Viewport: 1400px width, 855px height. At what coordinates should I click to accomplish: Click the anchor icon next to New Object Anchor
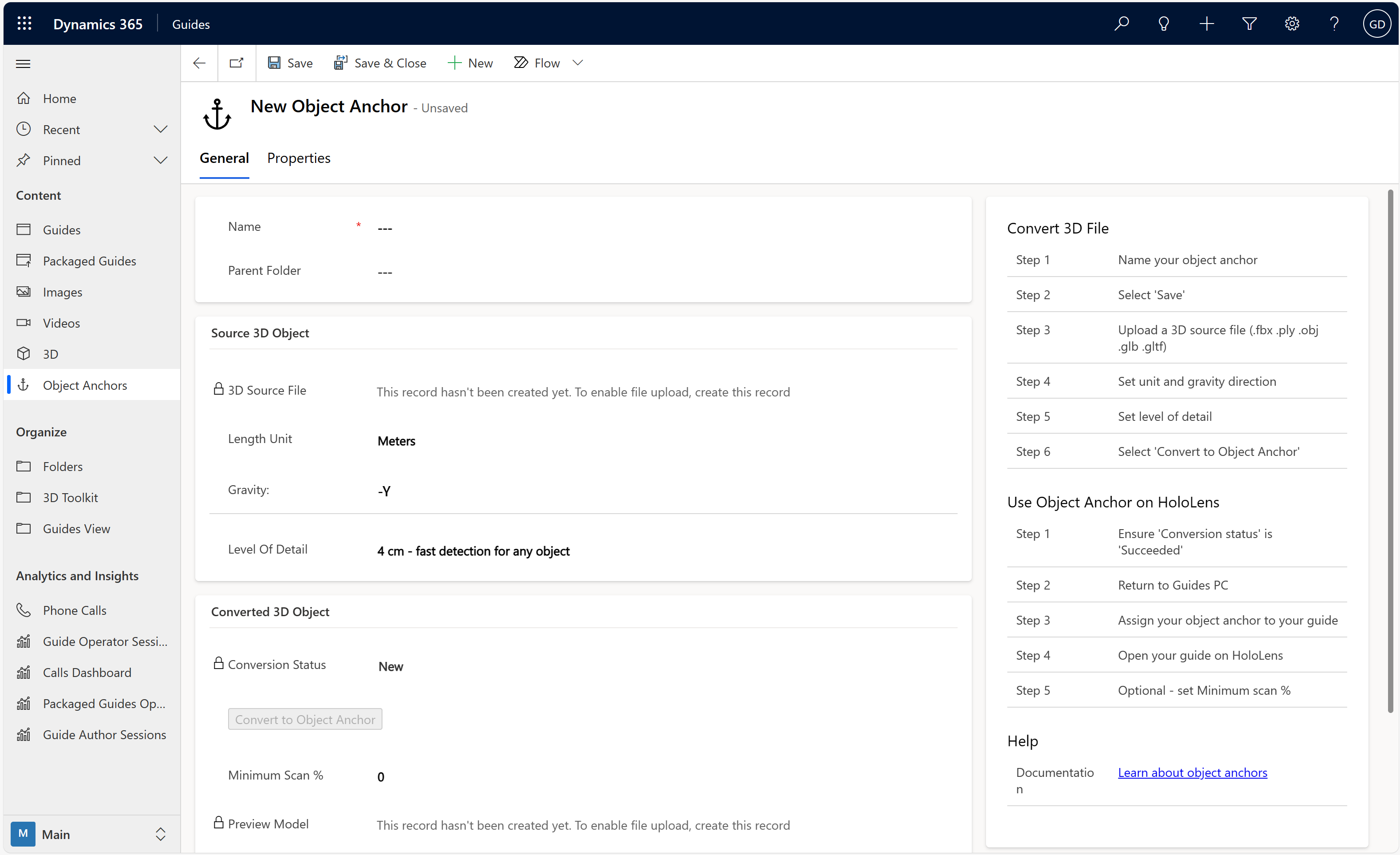tap(217, 110)
